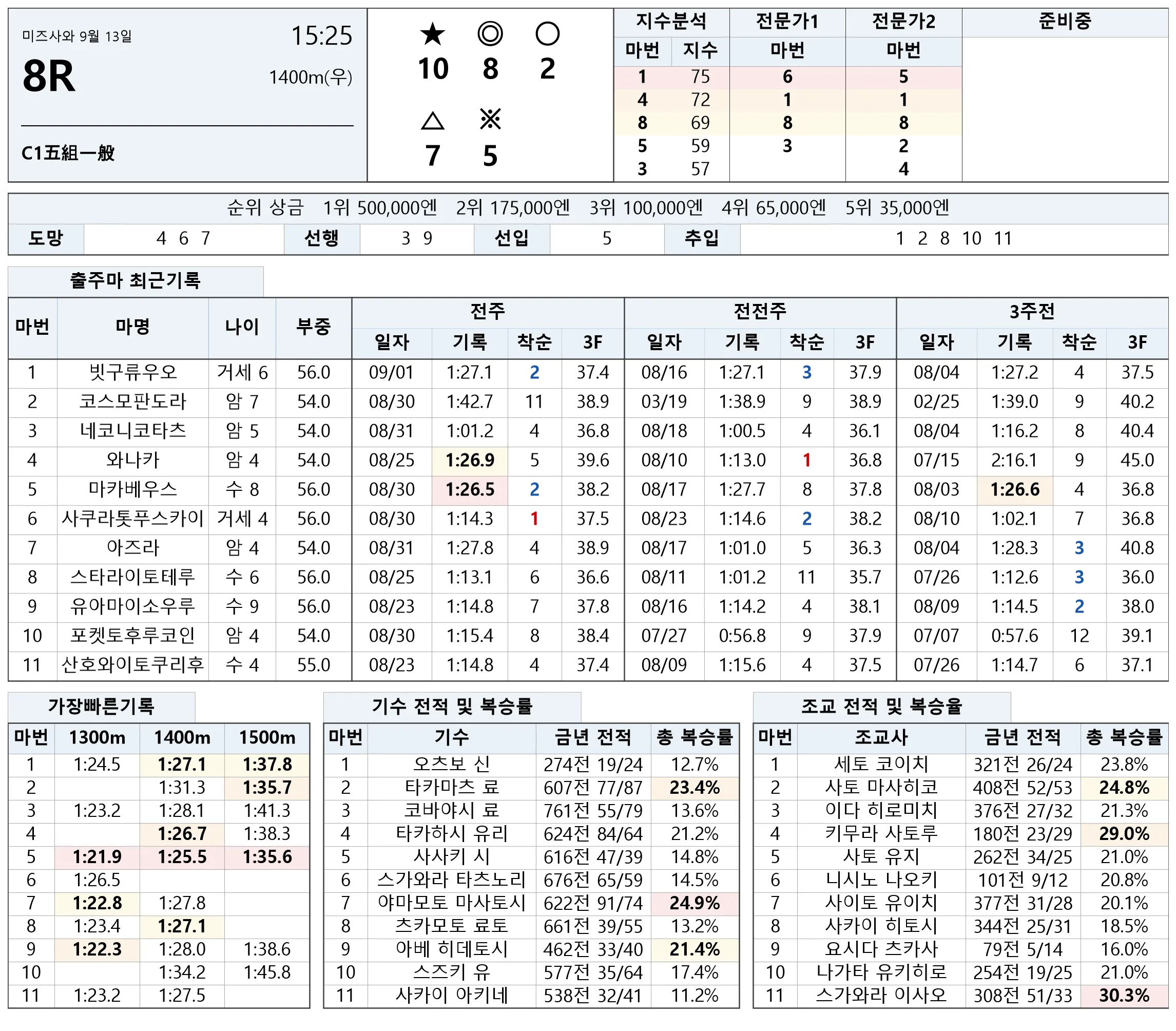Select the 지수분석 column header
The height and width of the screenshot is (1031, 1176).
click(x=672, y=22)
